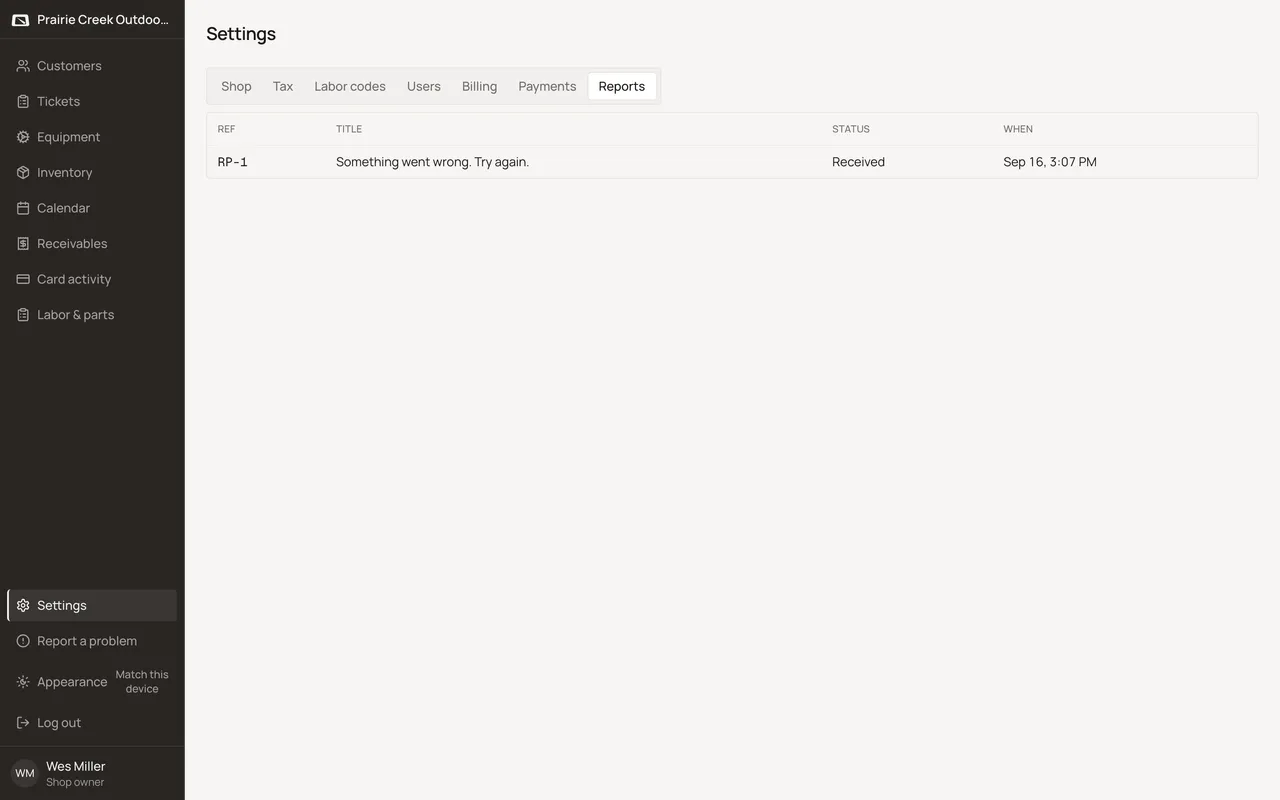Click the STATUS column header
1280x800 pixels.
tap(851, 129)
